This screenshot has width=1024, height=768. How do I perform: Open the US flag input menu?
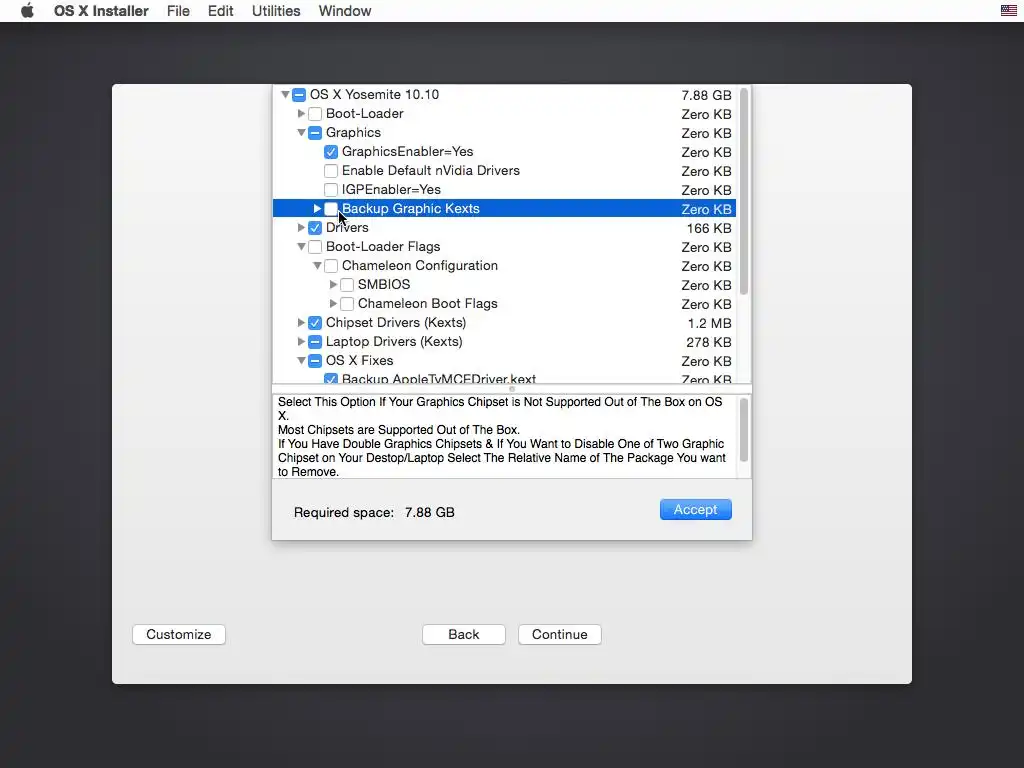[1008, 10]
